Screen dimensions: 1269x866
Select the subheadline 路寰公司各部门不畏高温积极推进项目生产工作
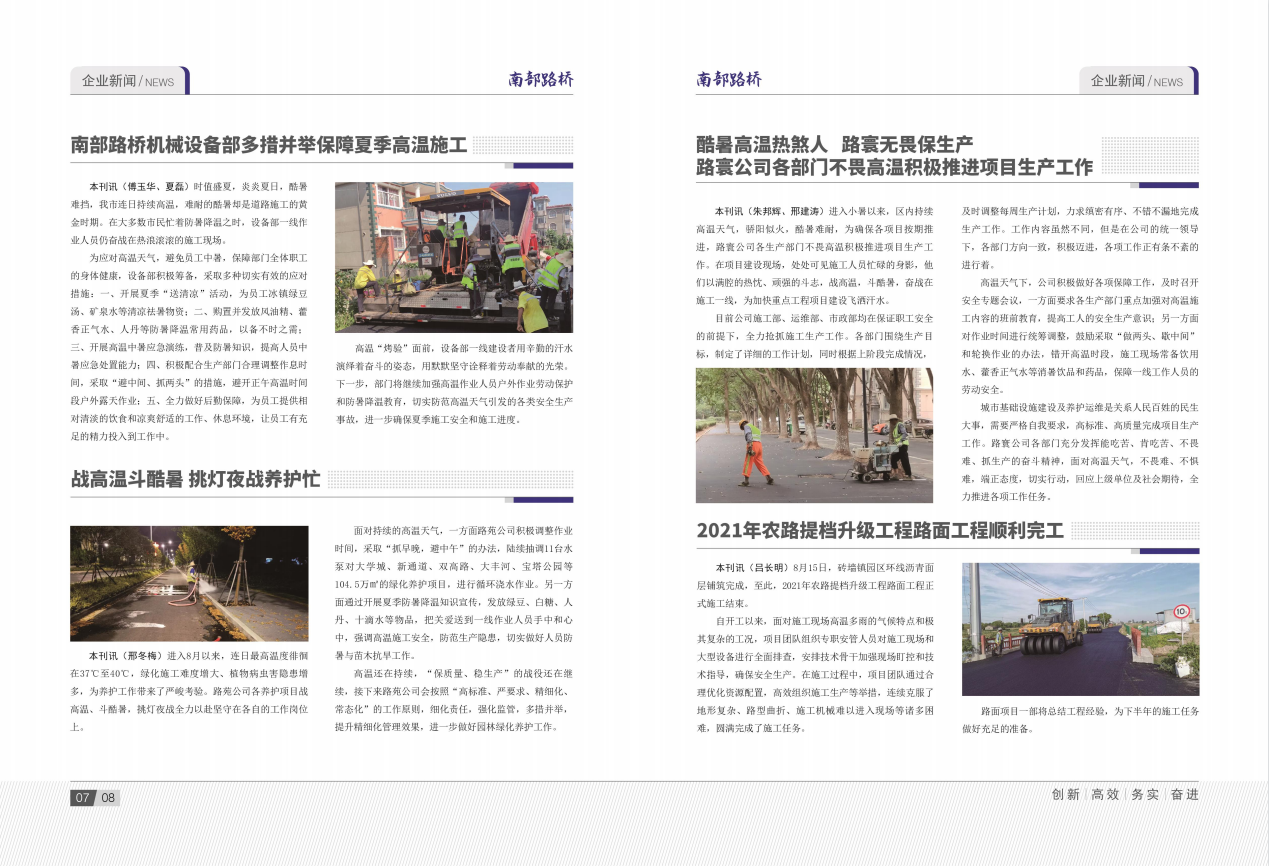click(x=895, y=167)
